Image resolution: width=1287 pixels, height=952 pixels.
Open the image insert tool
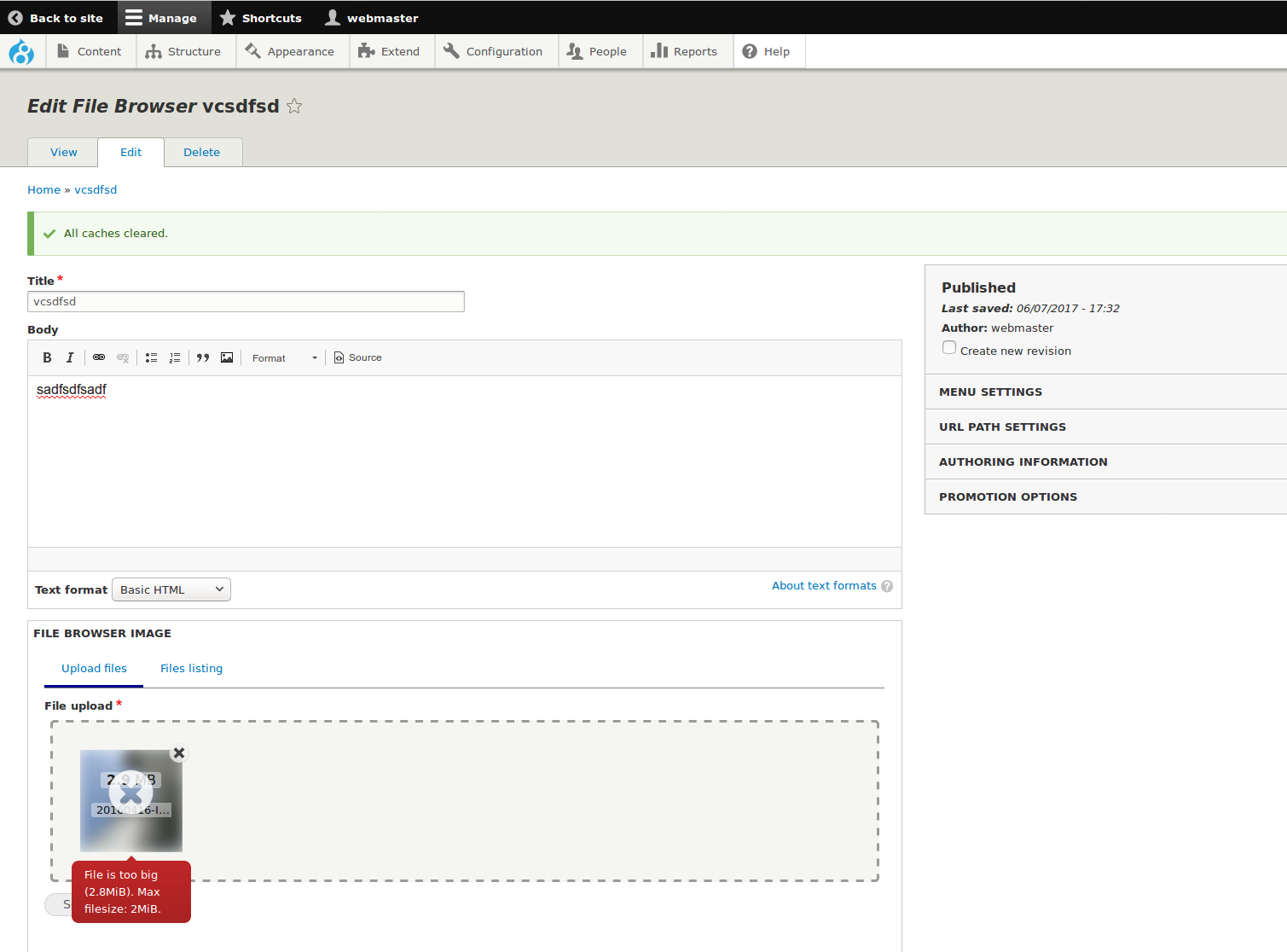[x=227, y=357]
